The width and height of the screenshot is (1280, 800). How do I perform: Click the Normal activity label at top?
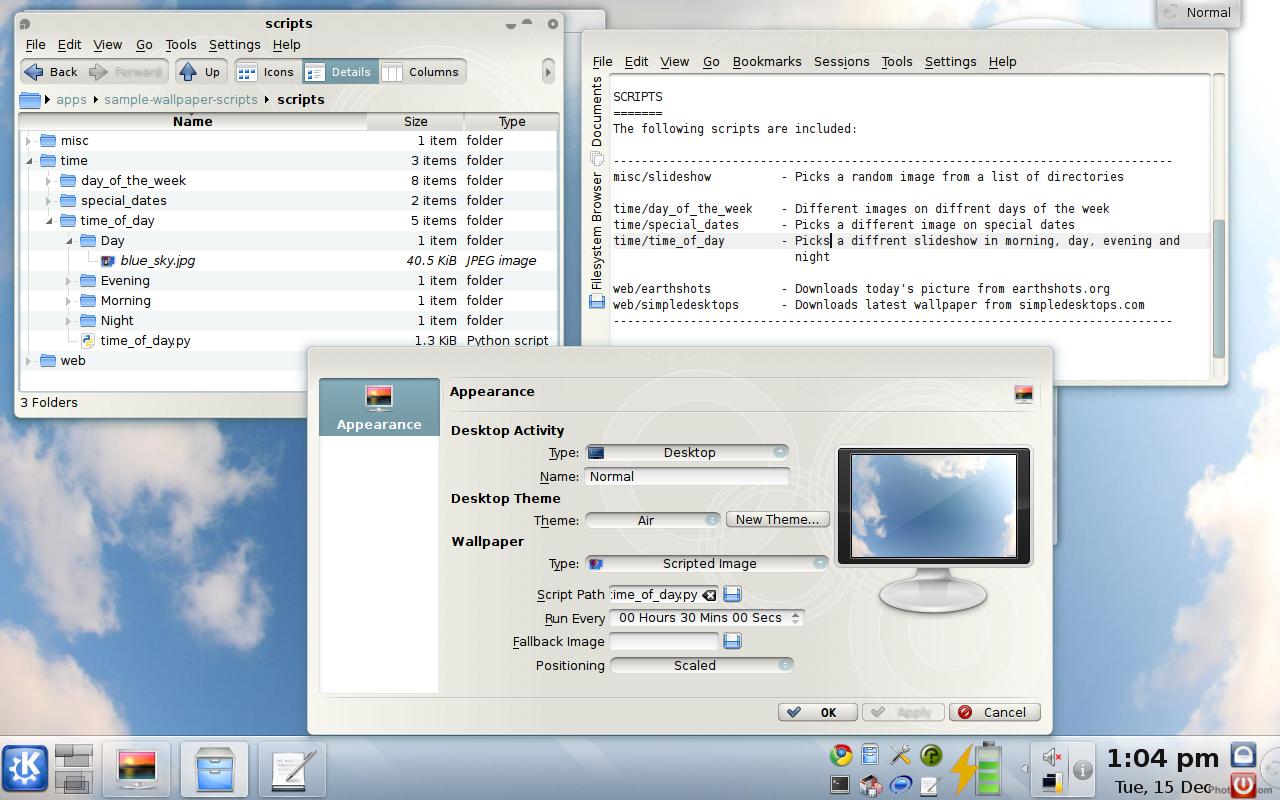[x=1198, y=12]
